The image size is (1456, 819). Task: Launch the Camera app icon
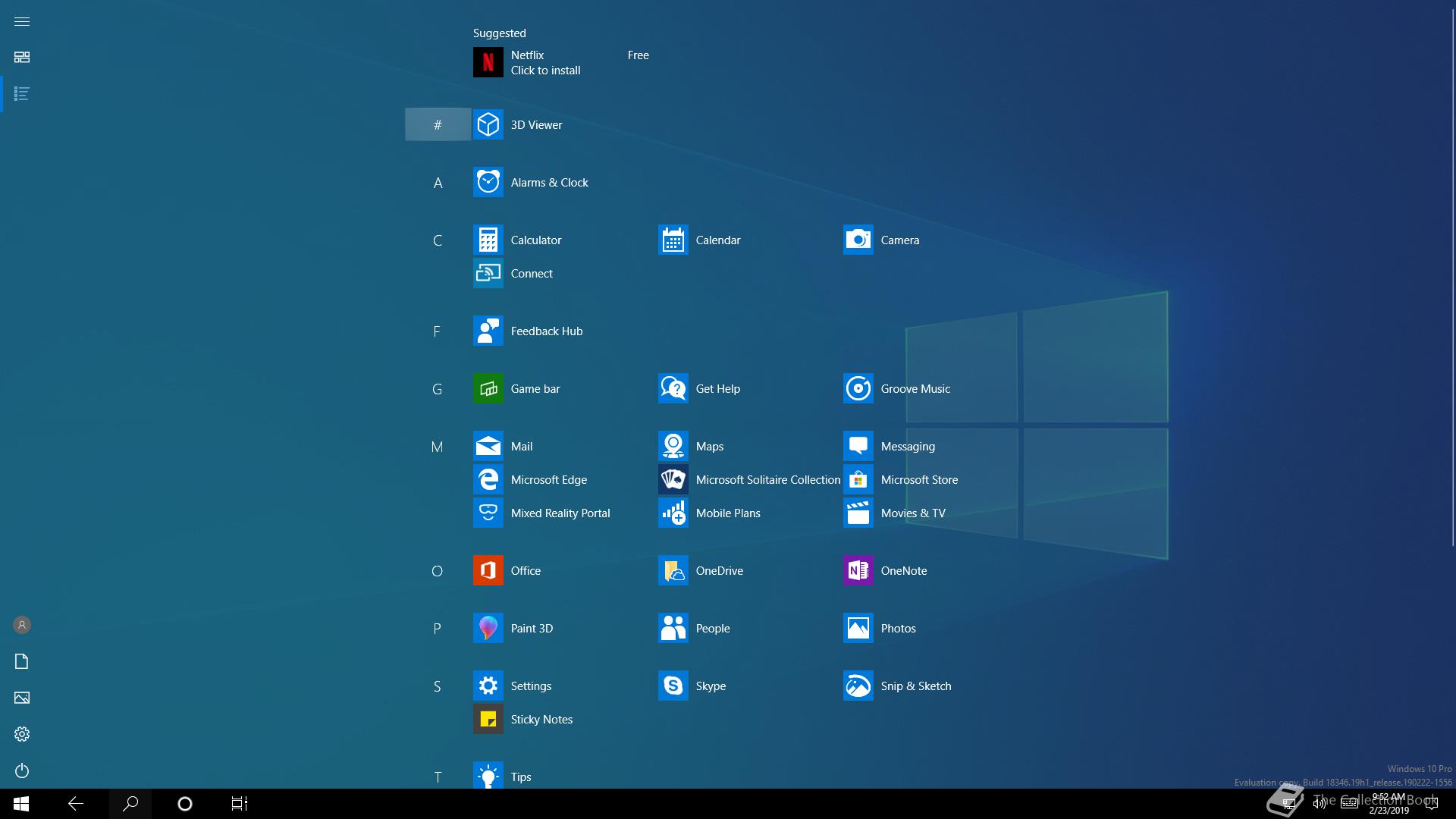[858, 240]
